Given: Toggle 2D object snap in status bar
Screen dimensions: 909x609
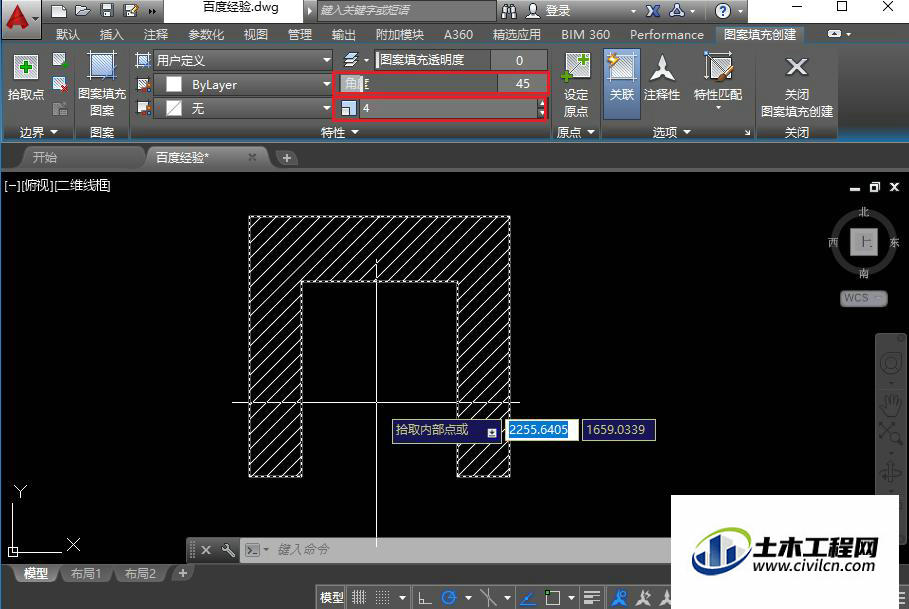Looking at the screenshot, I should pyautogui.click(x=552, y=597).
